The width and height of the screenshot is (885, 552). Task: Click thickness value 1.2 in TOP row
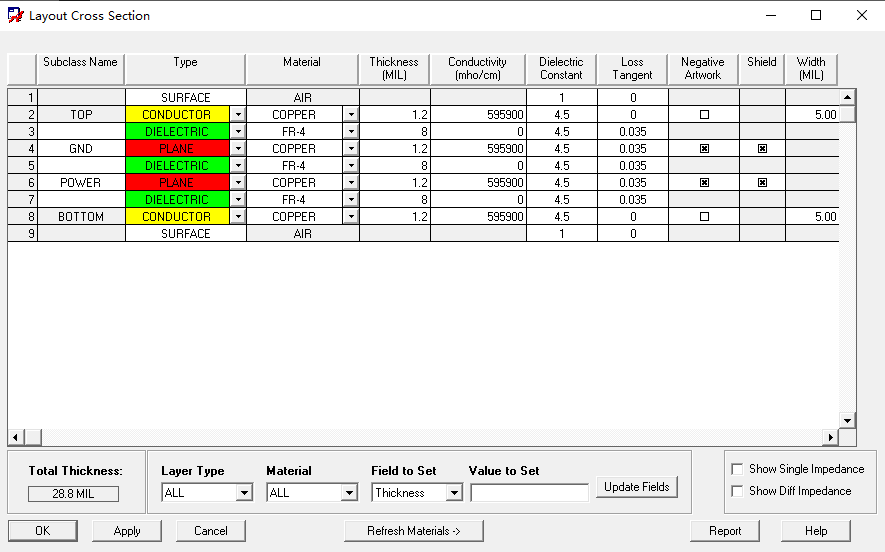click(x=395, y=115)
